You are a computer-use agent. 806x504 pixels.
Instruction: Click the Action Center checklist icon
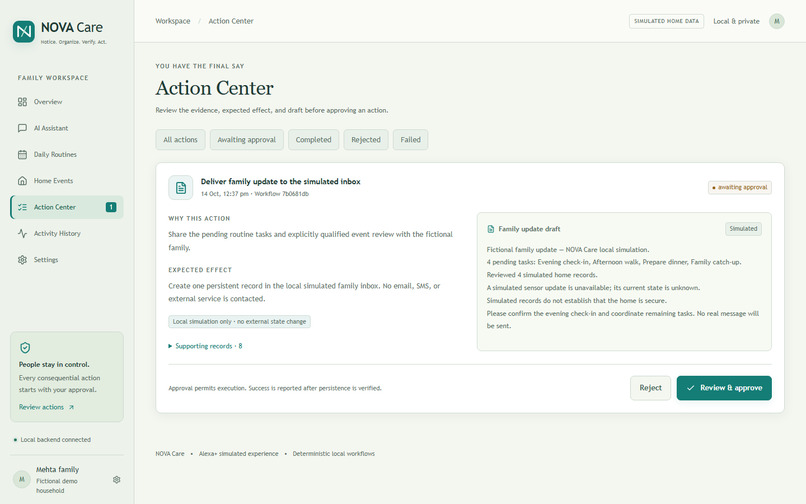pyautogui.click(x=22, y=207)
